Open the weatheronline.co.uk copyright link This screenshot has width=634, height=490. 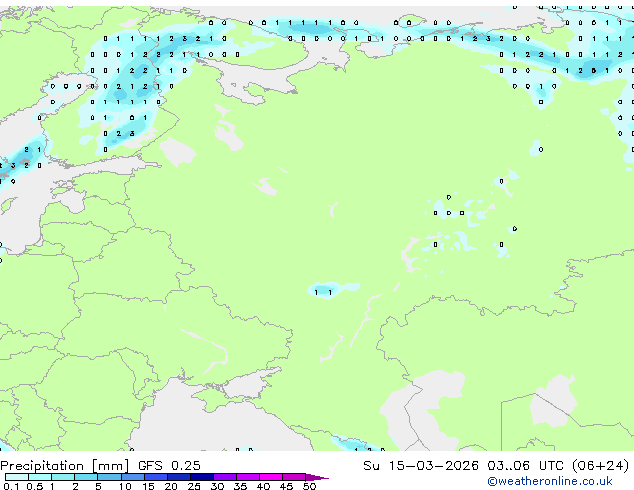(550, 481)
